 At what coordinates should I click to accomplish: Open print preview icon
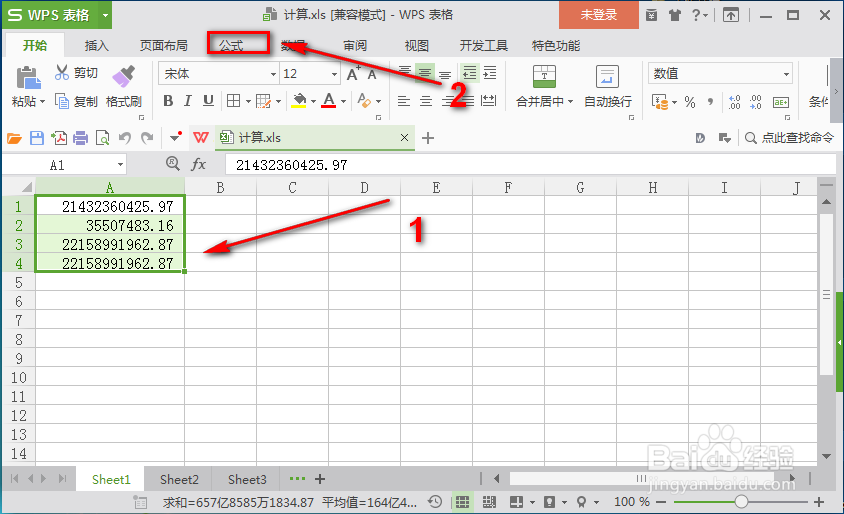(102, 138)
